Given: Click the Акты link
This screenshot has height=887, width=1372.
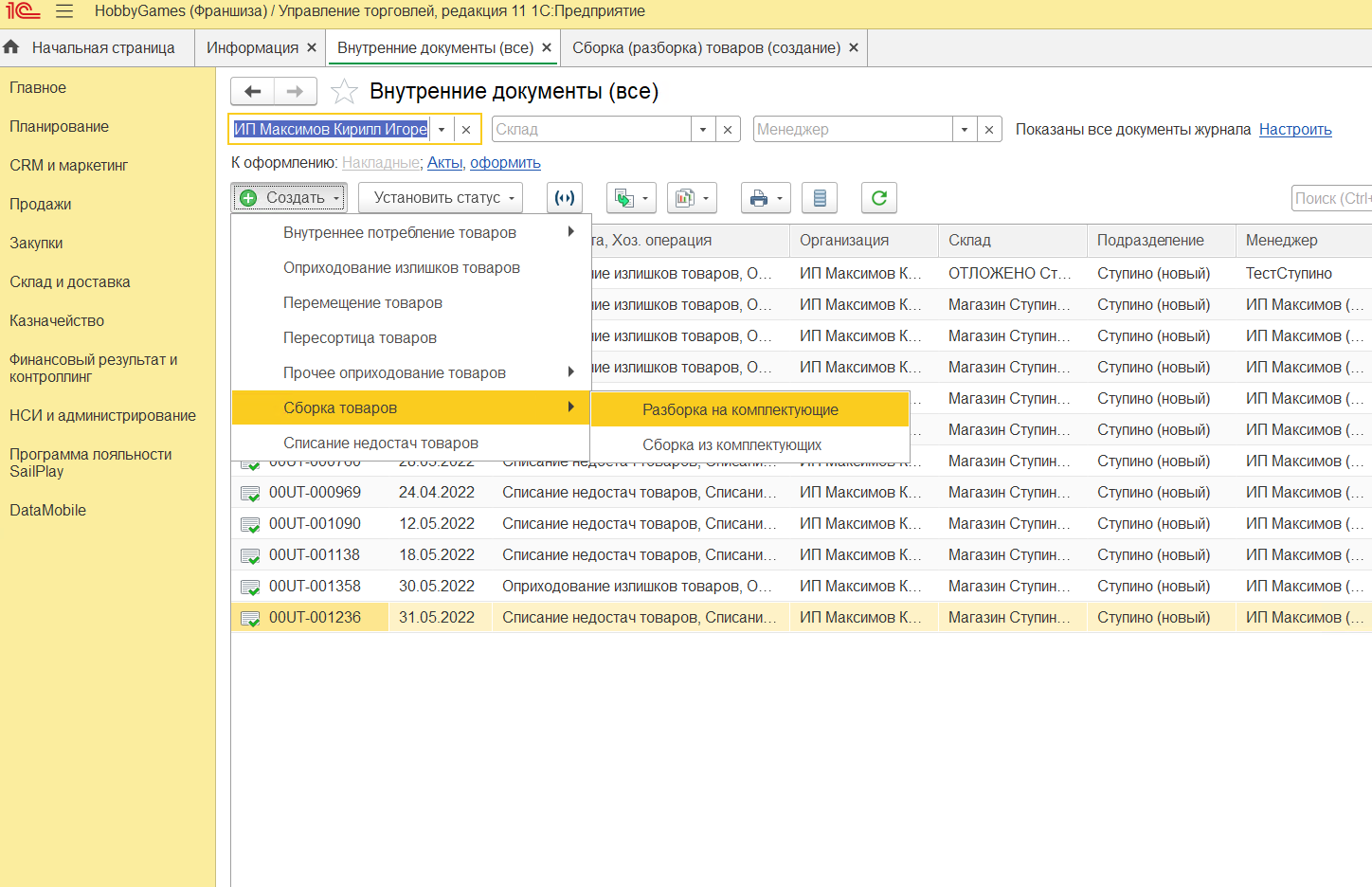Looking at the screenshot, I should pos(443,163).
